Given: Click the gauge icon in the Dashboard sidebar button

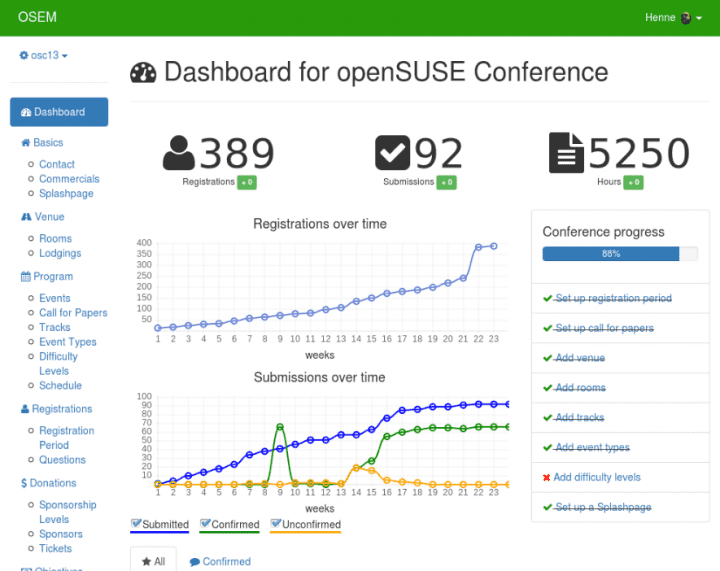Looking at the screenshot, I should pos(26,112).
